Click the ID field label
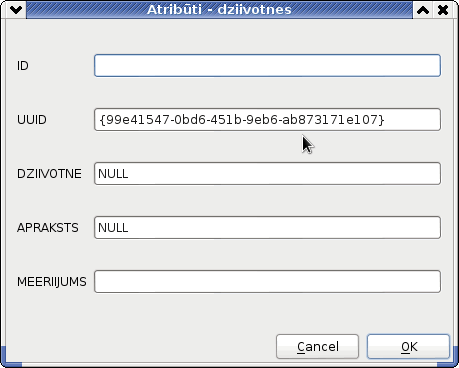The image size is (459, 368). tap(23, 66)
